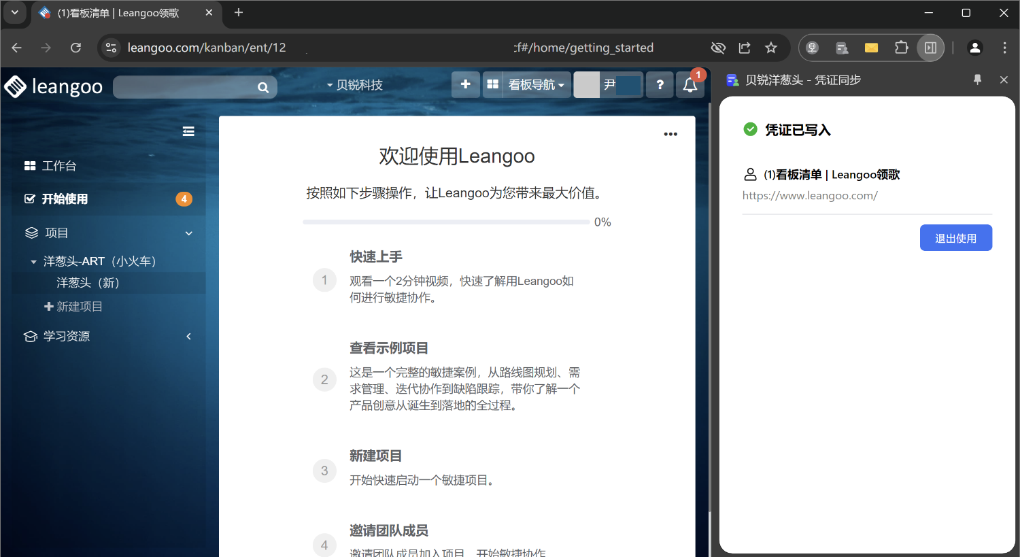Screen dimensions: 1020x557
Task: Open the question mark help button
Action: pyautogui.click(x=660, y=85)
